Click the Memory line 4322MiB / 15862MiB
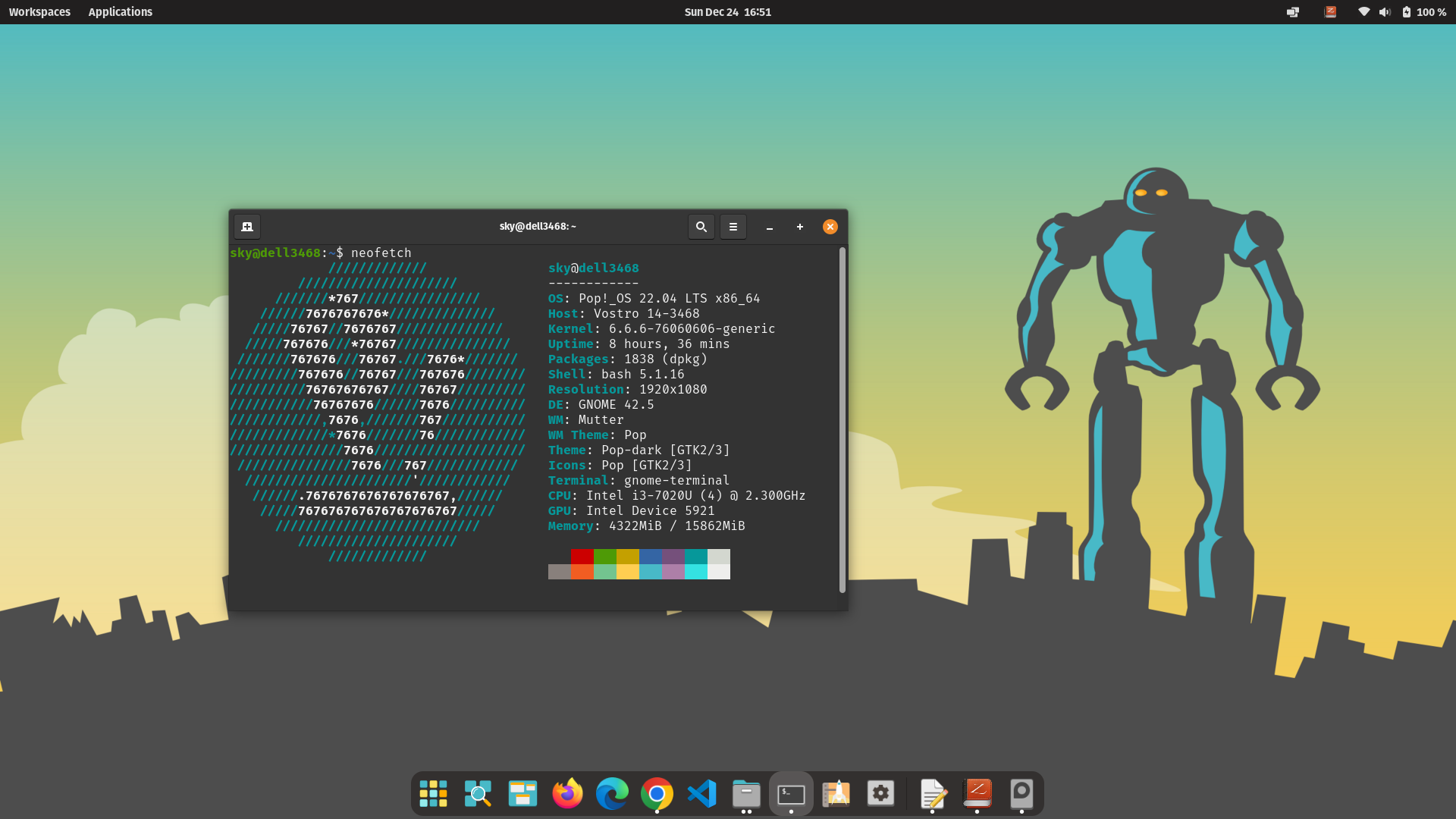The height and width of the screenshot is (819, 1456). click(646, 526)
